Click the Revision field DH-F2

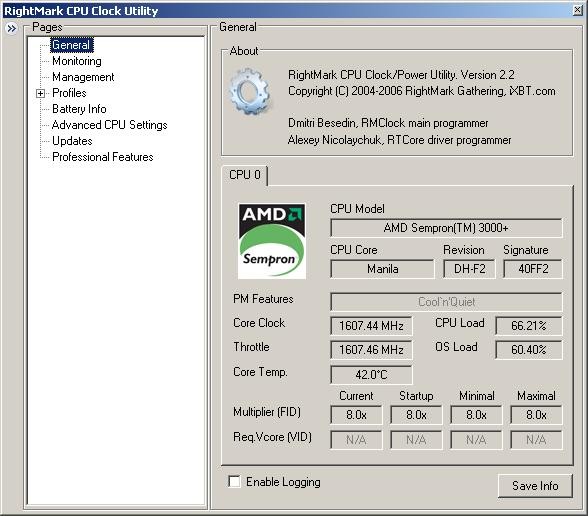[469, 269]
